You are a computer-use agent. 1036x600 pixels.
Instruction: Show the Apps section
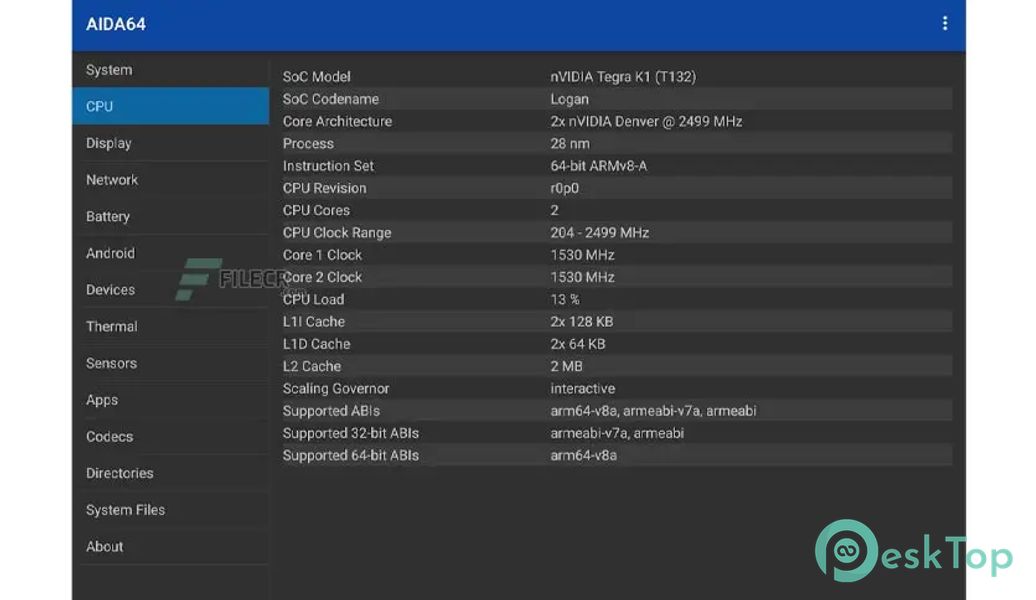coord(170,400)
